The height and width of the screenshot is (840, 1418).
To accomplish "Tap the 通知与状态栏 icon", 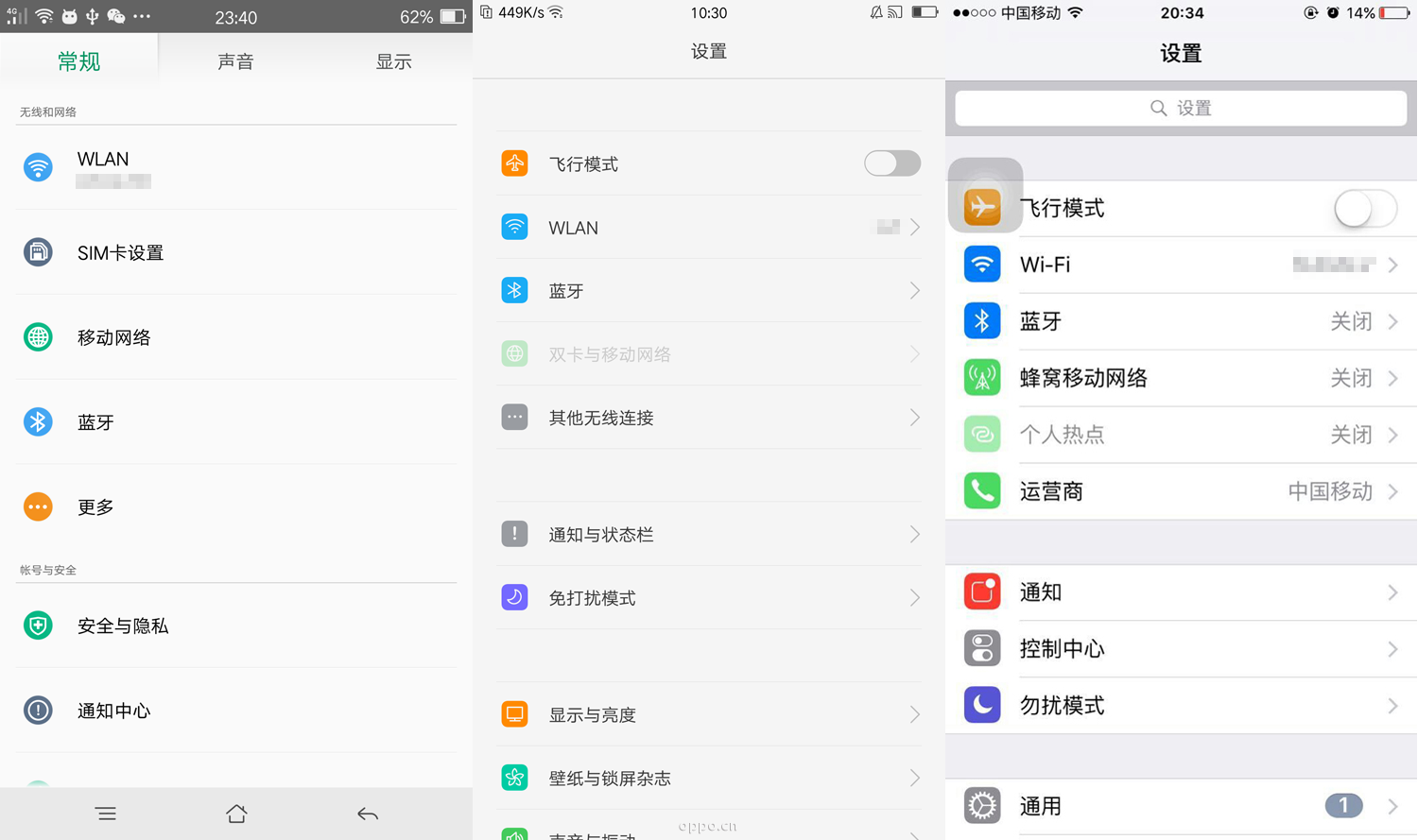I will click(x=514, y=534).
